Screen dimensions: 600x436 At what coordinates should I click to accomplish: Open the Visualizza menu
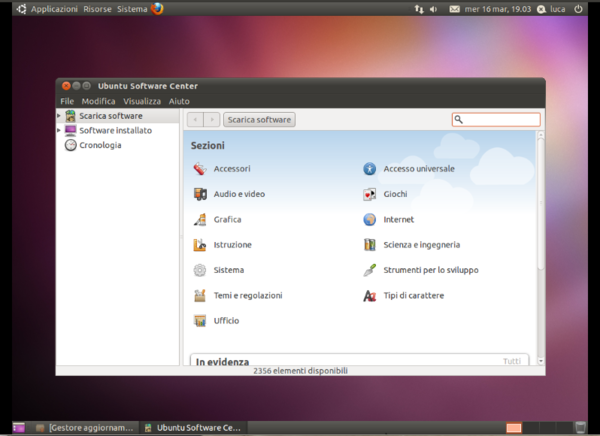coord(142,101)
